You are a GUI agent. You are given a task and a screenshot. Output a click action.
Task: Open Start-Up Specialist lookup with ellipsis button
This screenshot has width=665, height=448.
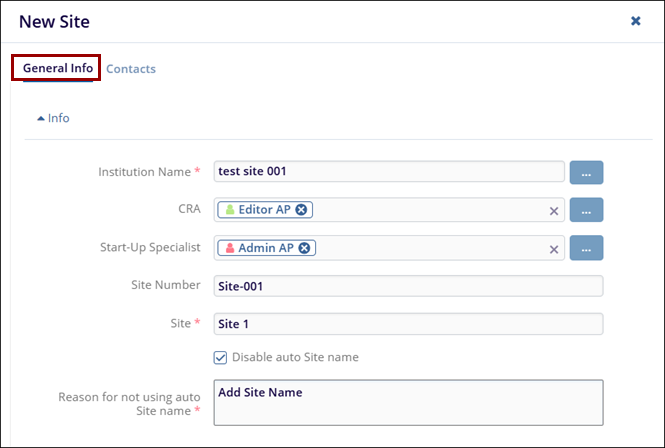[x=586, y=248]
